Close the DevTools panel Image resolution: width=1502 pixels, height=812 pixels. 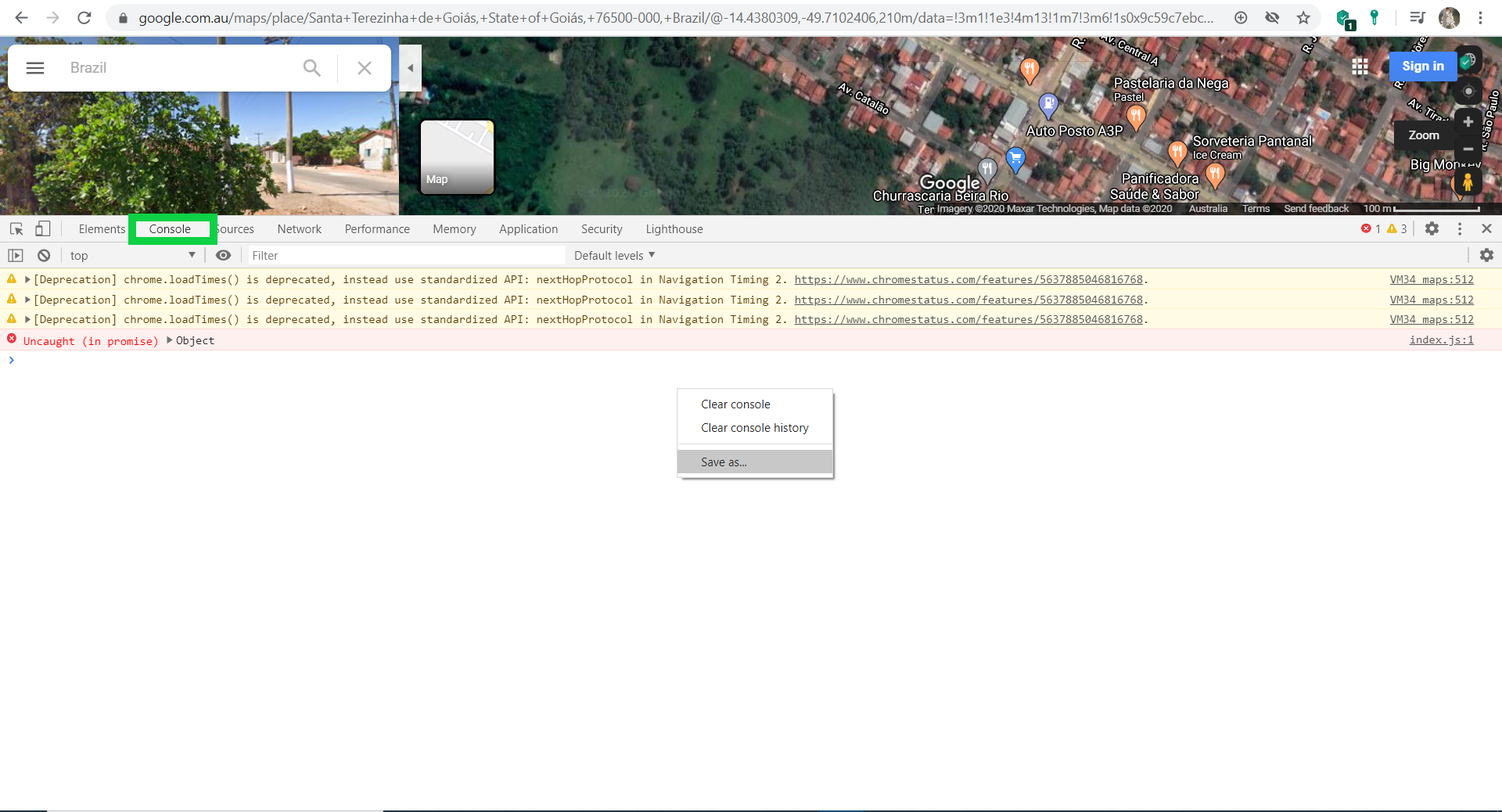pos(1486,229)
